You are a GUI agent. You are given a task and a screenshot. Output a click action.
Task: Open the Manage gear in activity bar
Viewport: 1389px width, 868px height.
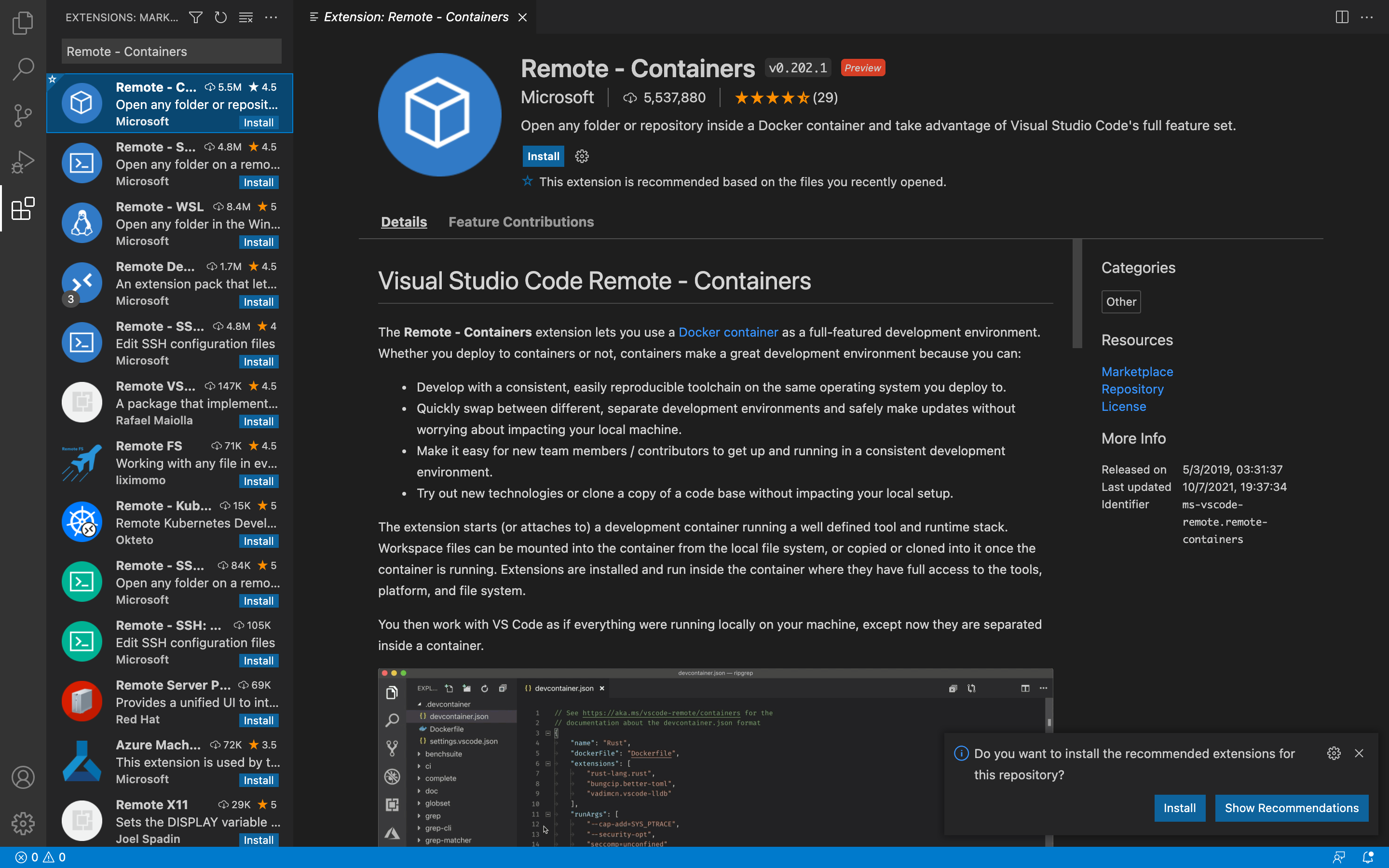coord(23,823)
